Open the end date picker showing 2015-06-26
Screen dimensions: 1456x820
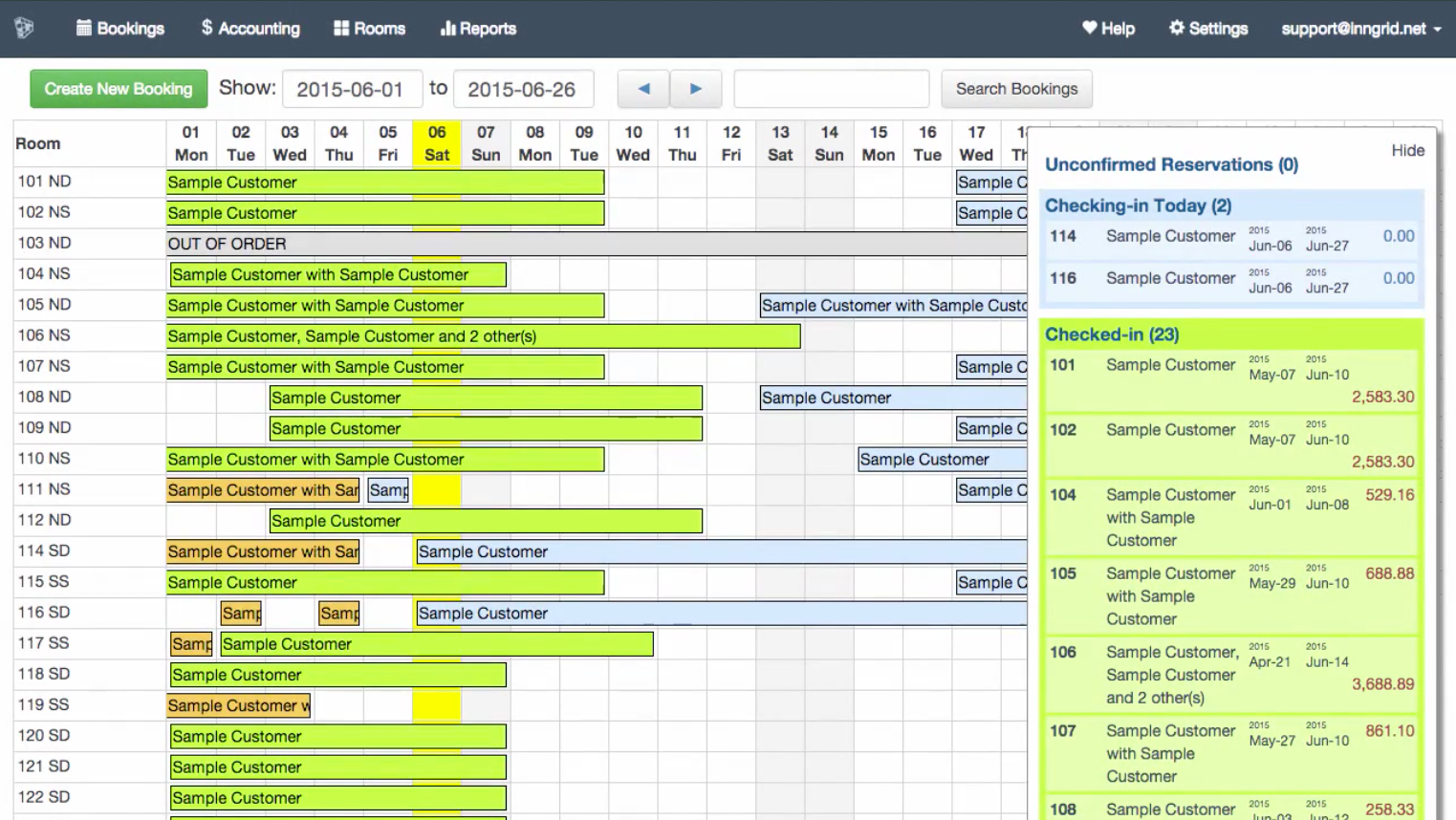[x=523, y=89]
